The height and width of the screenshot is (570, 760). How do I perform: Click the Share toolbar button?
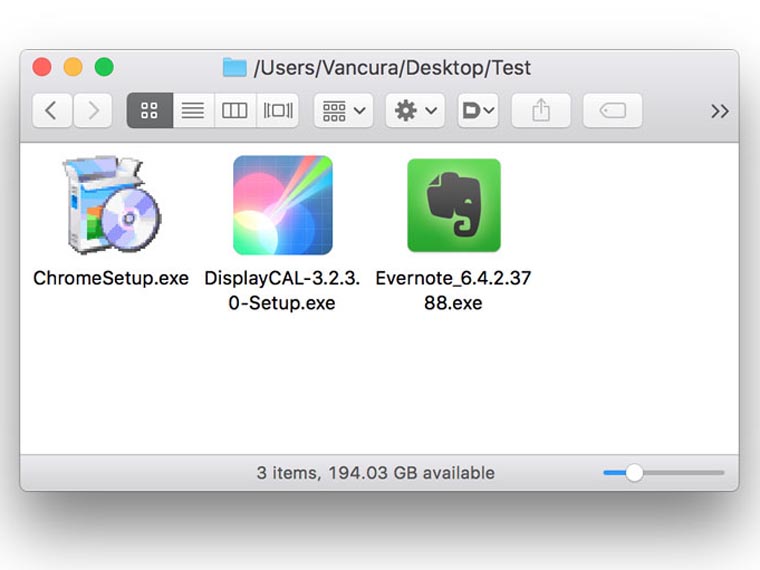click(541, 111)
